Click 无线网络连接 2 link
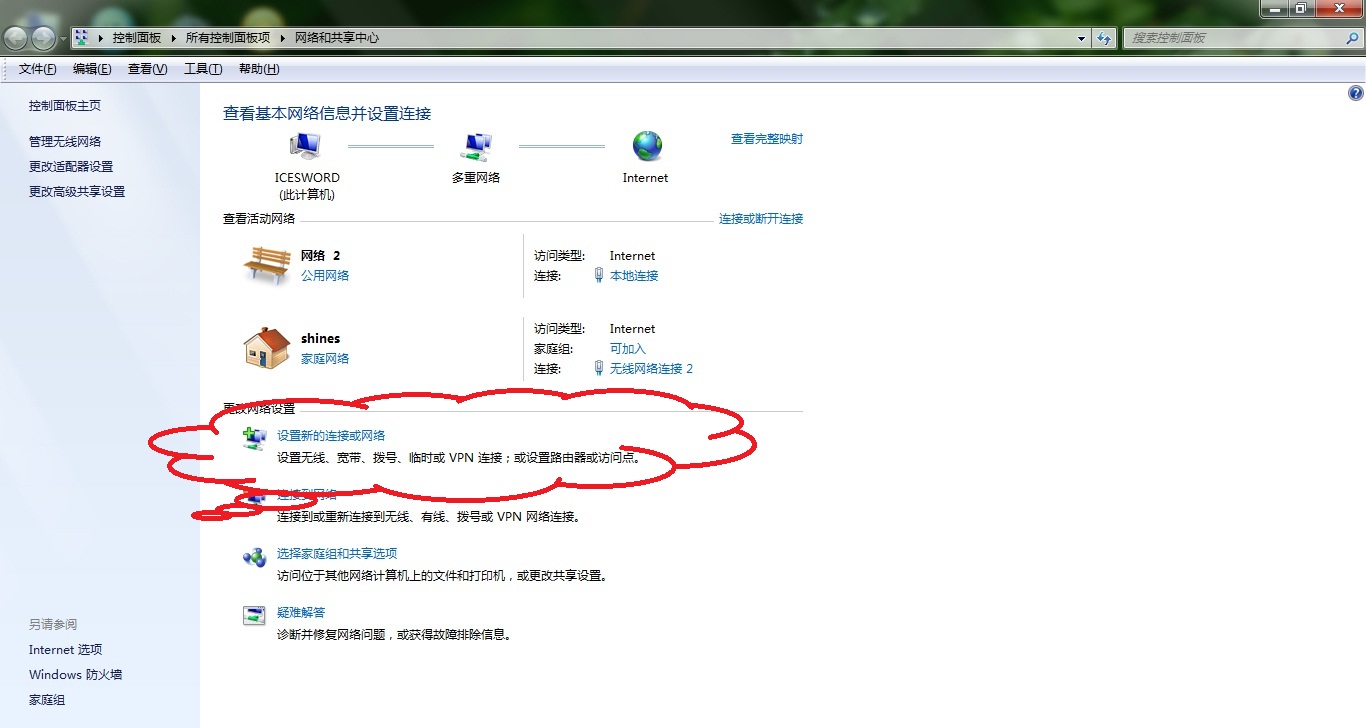Viewport: 1366px width, 728px height. pyautogui.click(x=650, y=368)
